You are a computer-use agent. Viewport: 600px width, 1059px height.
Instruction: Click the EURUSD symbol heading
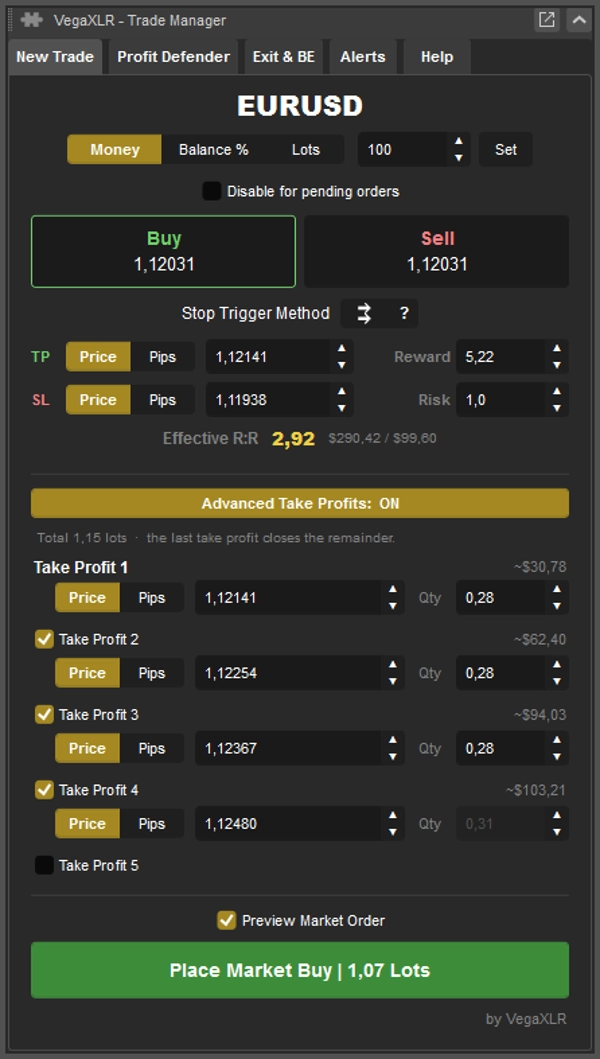tap(300, 106)
